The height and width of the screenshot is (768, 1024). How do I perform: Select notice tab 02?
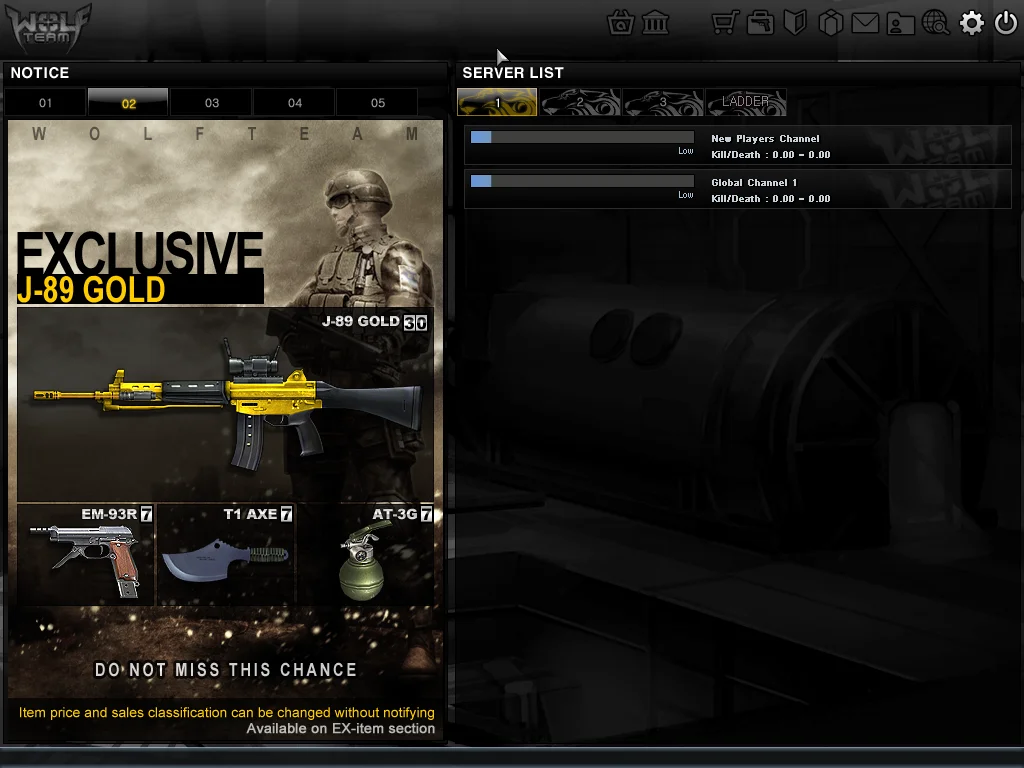tap(128, 103)
